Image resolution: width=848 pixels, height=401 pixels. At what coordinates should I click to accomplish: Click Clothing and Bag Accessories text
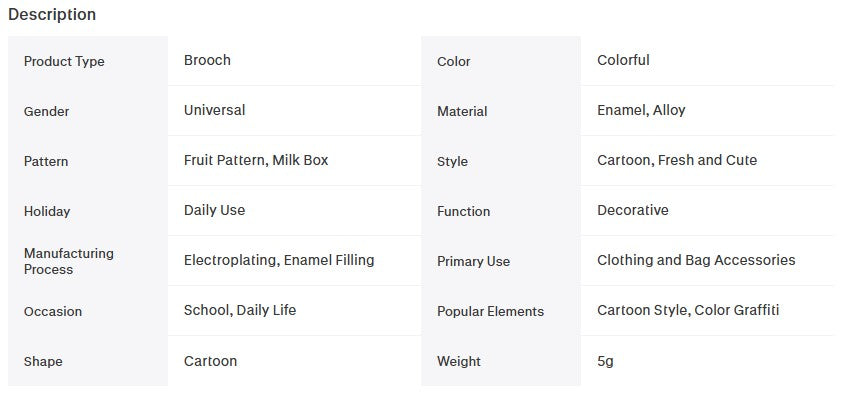[696, 260]
